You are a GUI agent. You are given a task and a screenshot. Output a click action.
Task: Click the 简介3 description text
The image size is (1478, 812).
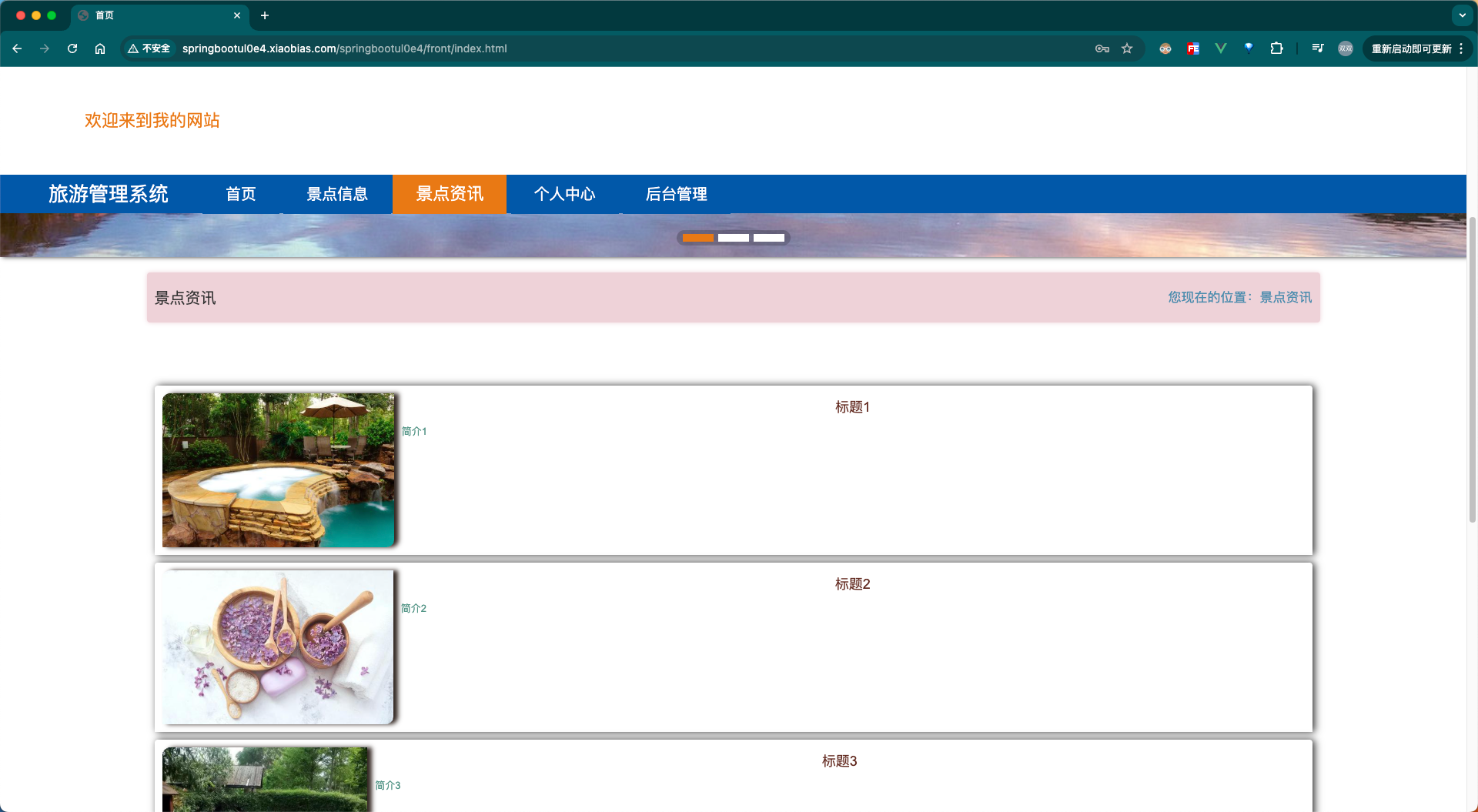pos(388,786)
